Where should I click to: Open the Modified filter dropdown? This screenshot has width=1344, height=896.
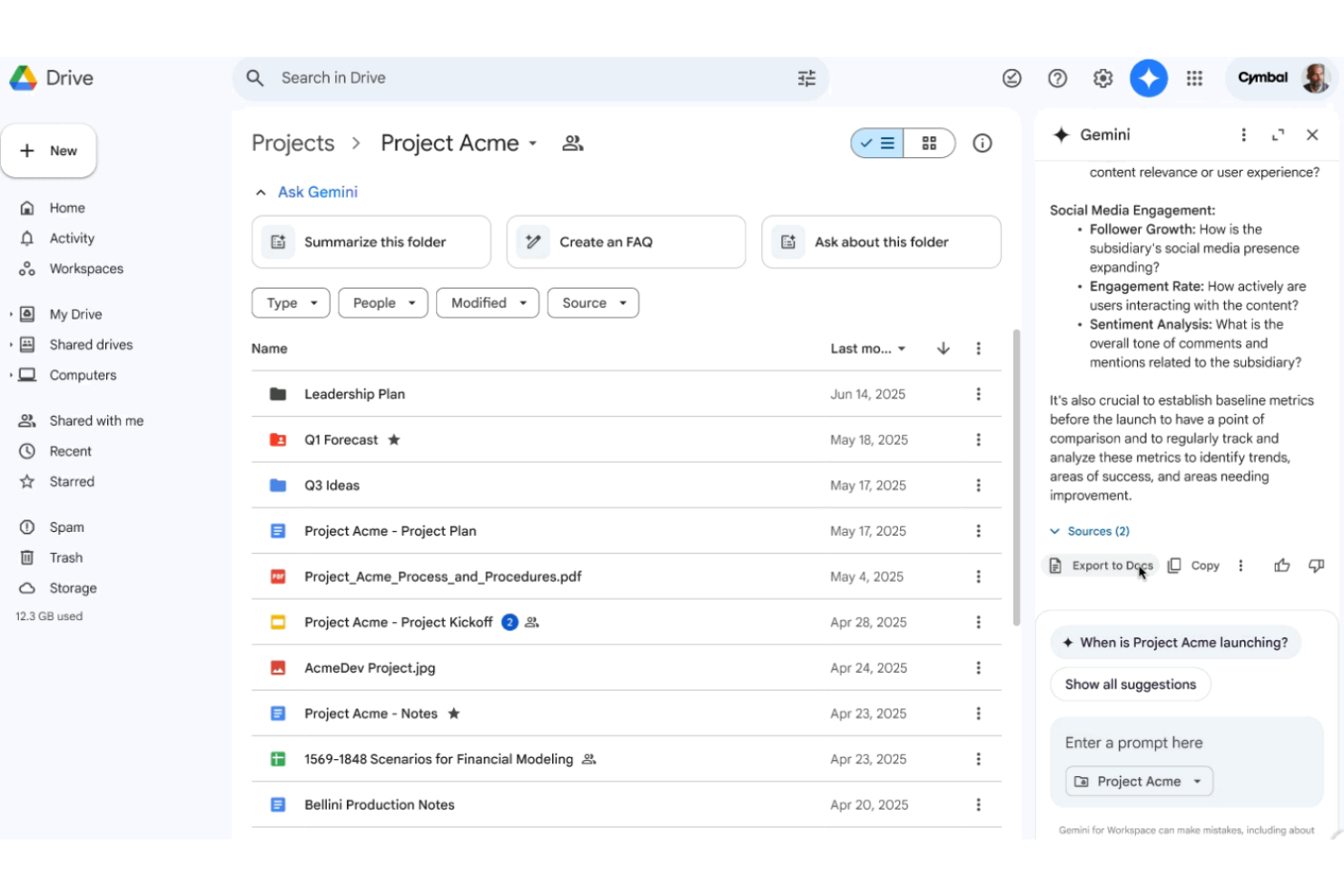[488, 302]
